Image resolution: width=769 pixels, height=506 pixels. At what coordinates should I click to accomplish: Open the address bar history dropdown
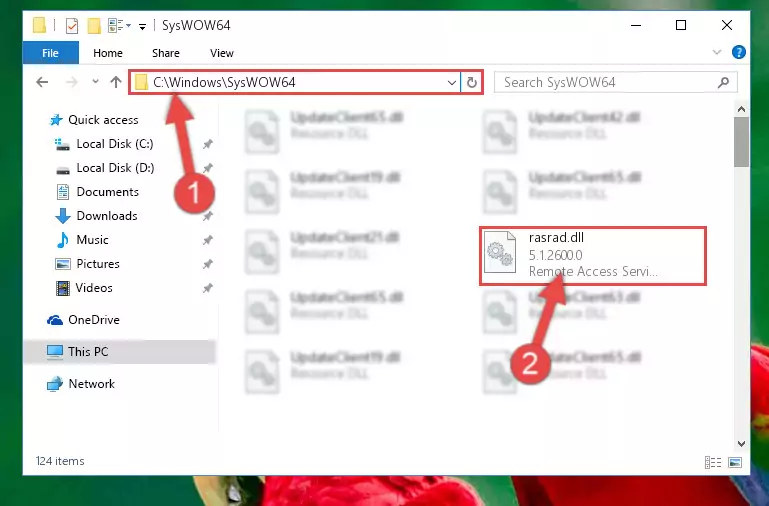point(452,82)
